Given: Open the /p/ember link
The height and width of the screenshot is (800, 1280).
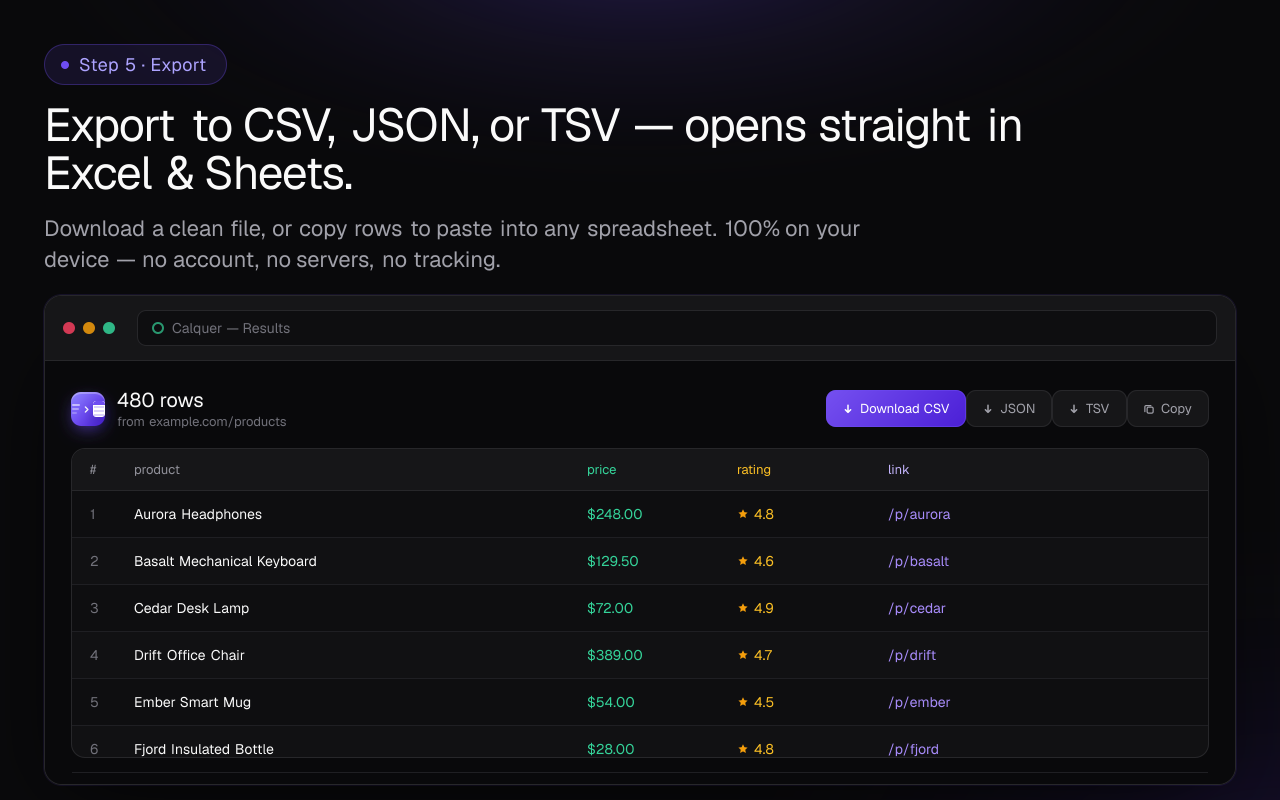Looking at the screenshot, I should pyautogui.click(x=919, y=702).
